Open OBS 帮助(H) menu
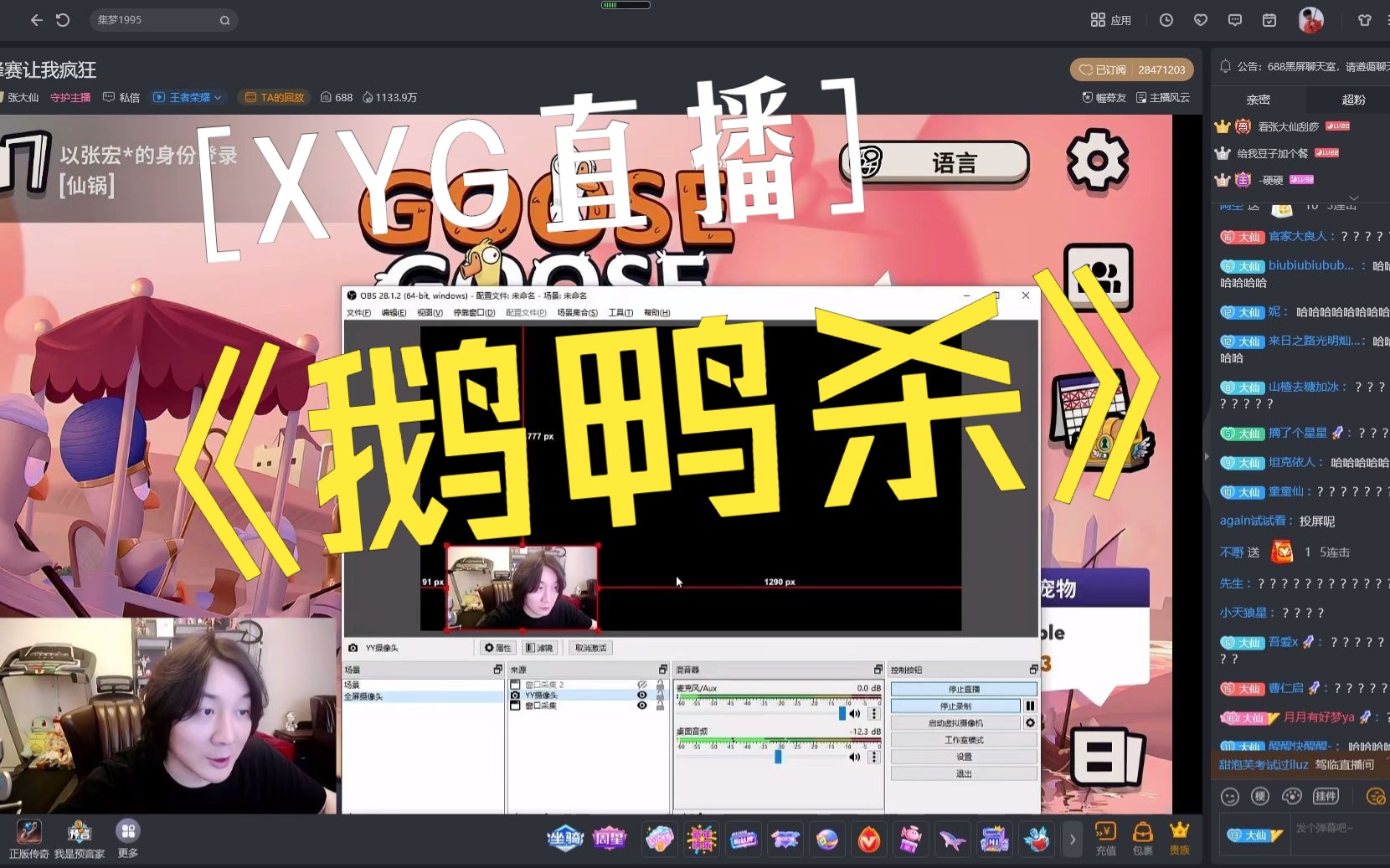 656,313
